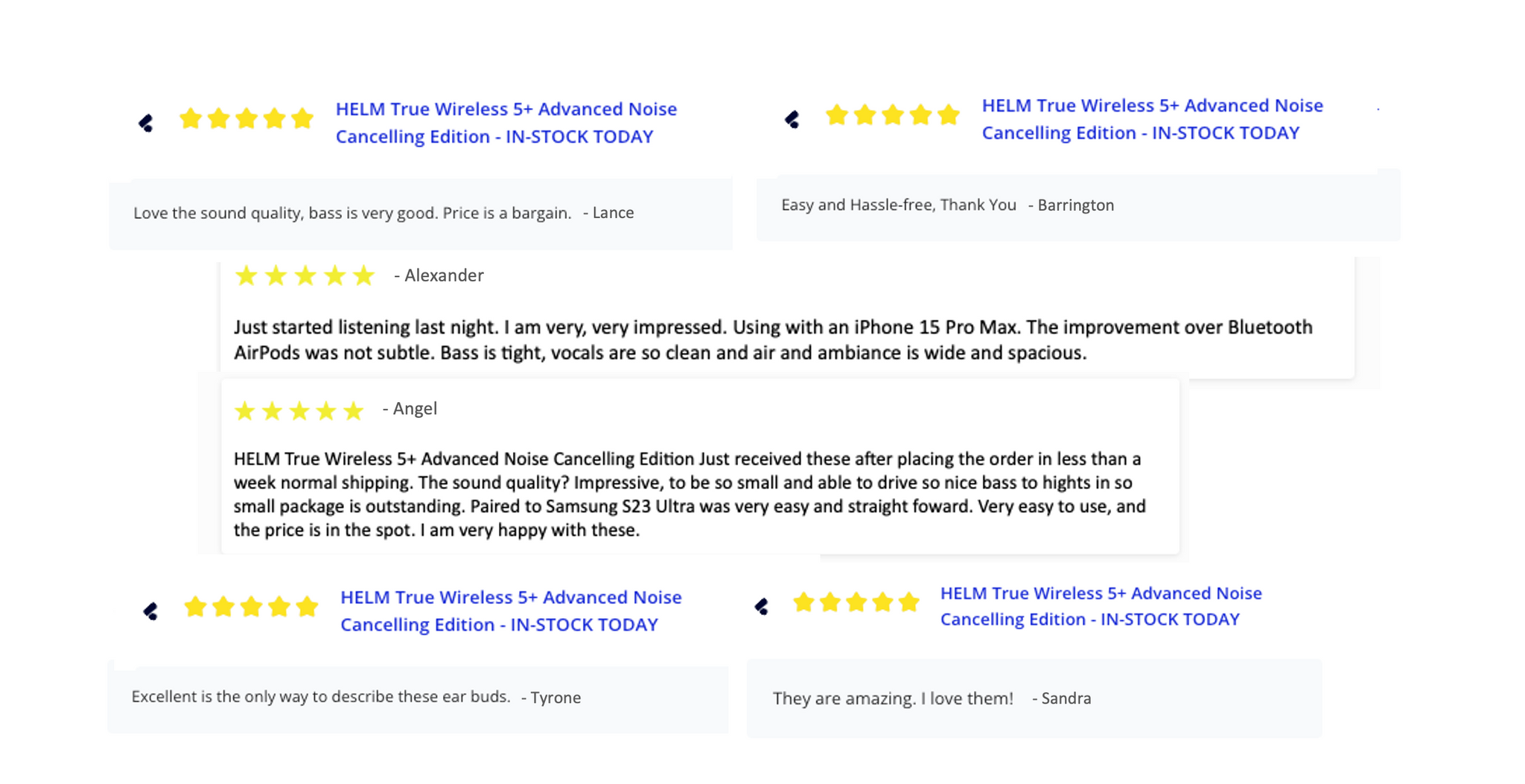Click Alexander's iPhone 15 Pro Max review text
This screenshot has height=784, width=1525.
click(772, 340)
